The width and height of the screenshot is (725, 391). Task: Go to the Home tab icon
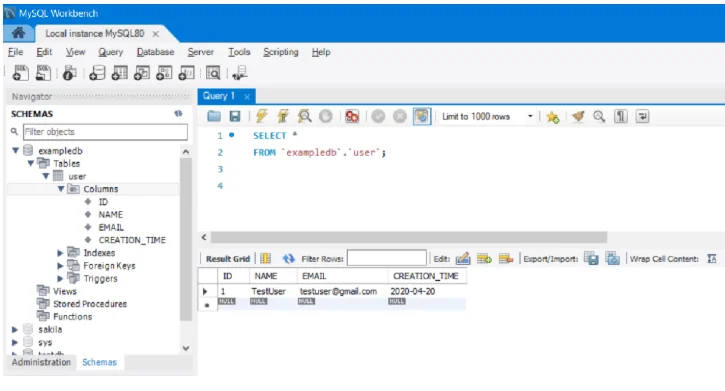click(x=18, y=33)
